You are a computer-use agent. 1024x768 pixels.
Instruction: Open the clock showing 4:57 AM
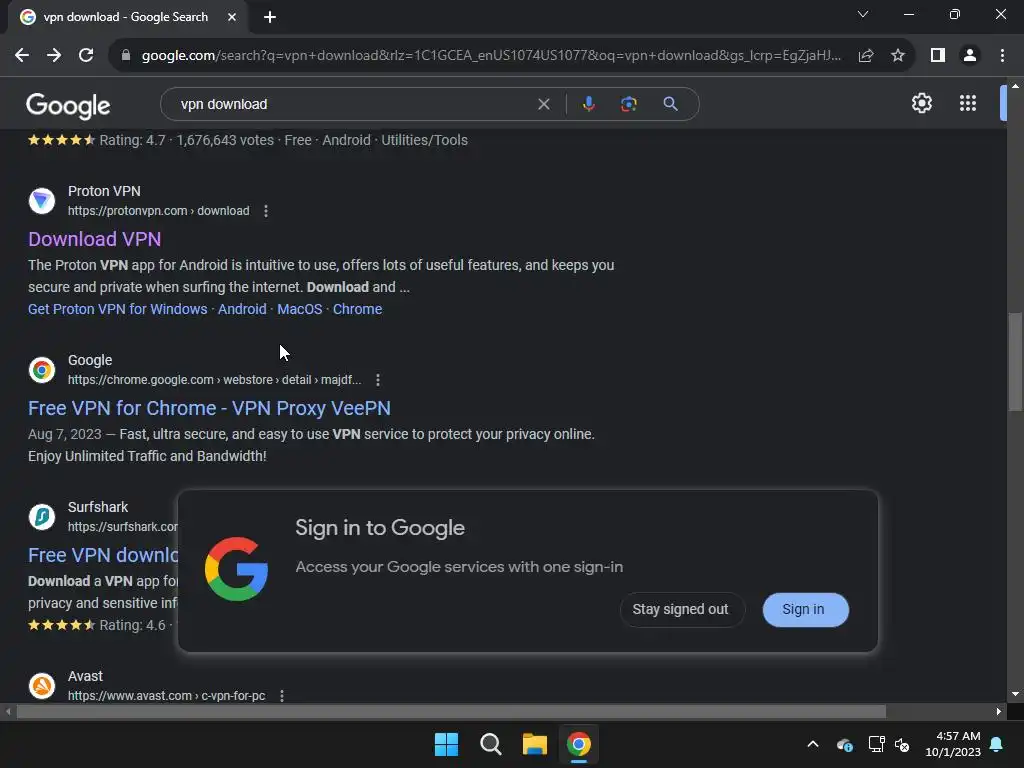953,744
